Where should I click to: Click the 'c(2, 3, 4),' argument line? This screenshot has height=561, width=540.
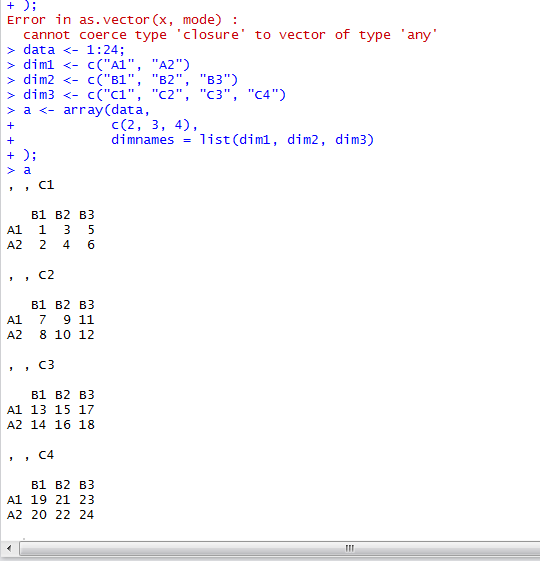click(154, 125)
